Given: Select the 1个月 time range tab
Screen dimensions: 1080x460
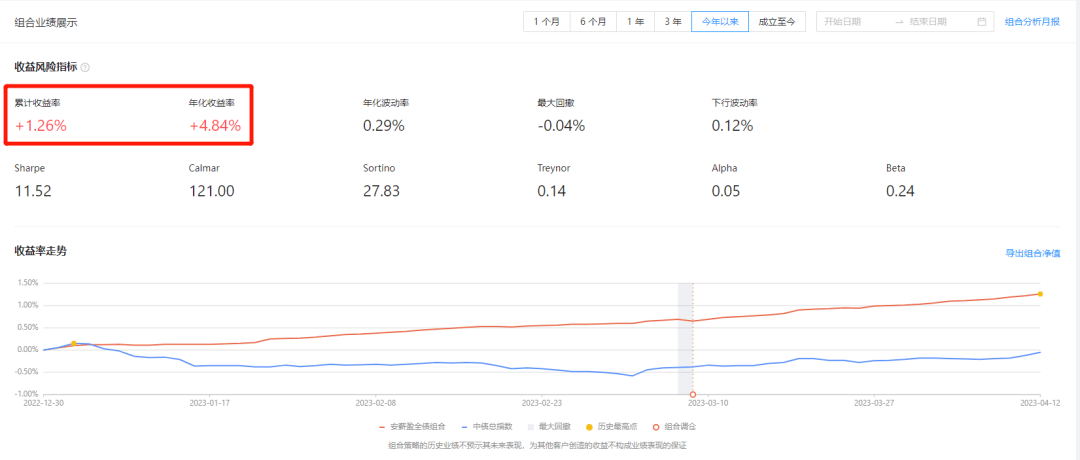Looking at the screenshot, I should [547, 21].
